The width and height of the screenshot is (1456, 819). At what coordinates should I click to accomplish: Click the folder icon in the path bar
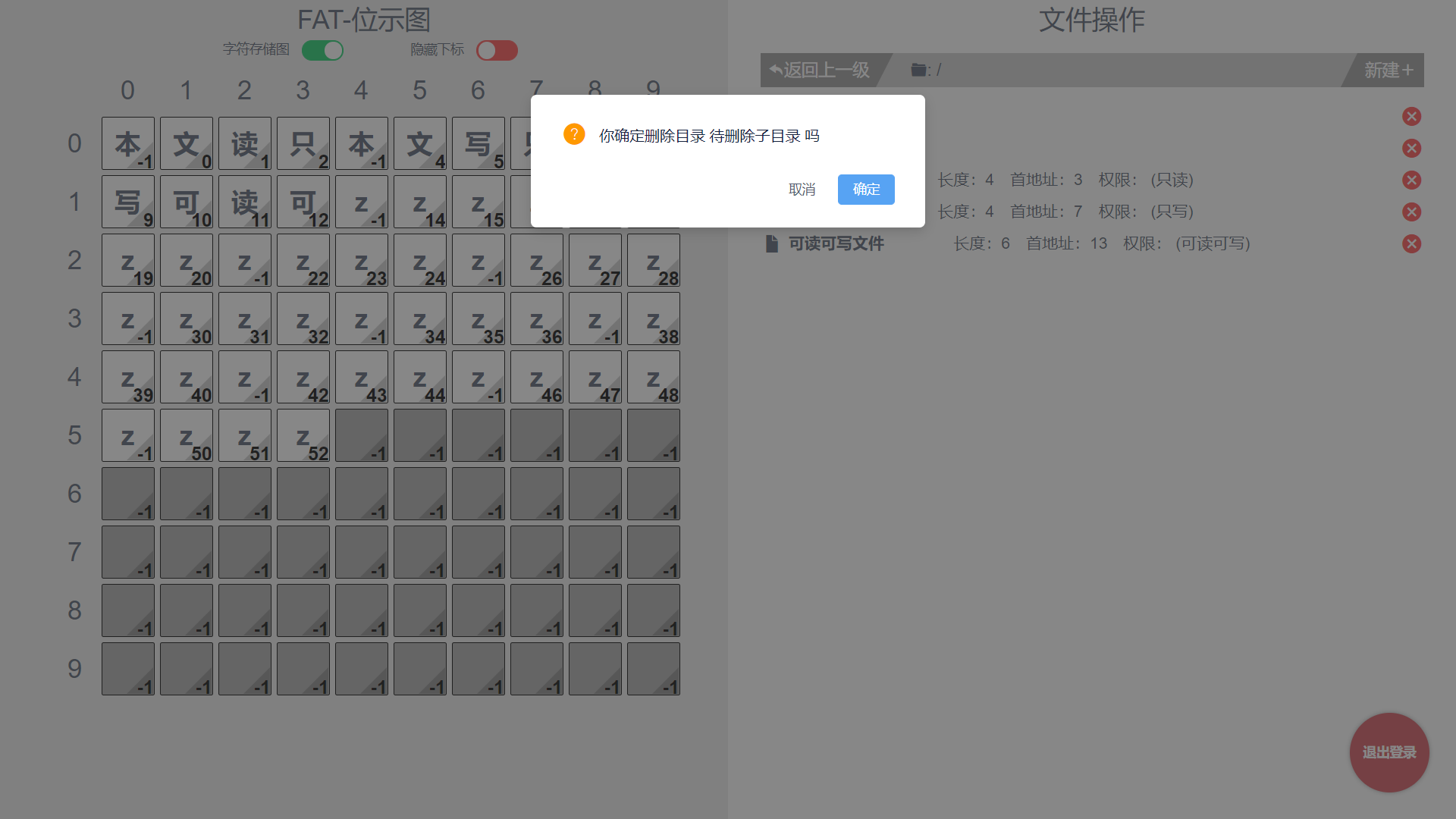coord(918,71)
